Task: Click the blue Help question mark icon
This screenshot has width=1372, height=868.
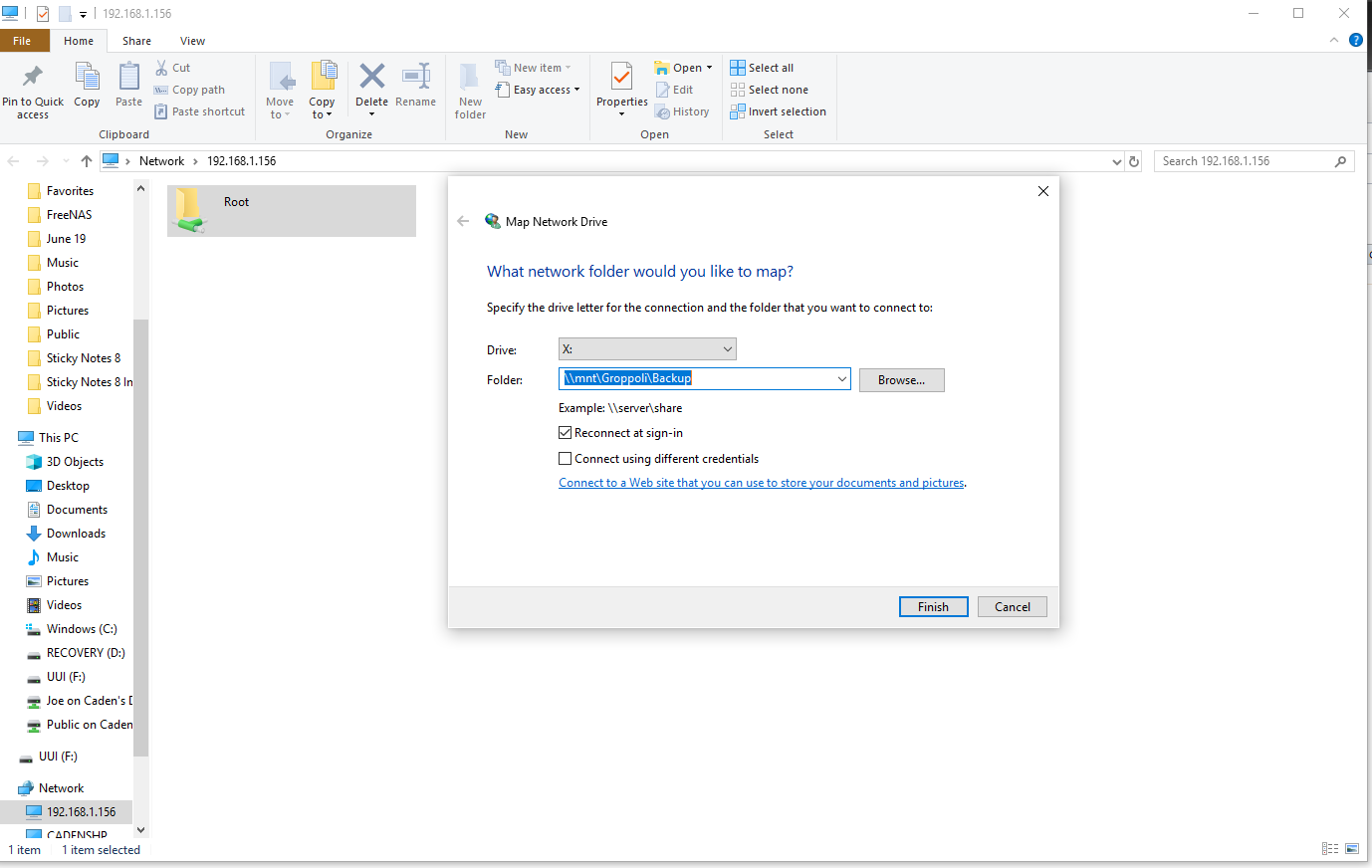Action: click(x=1355, y=40)
